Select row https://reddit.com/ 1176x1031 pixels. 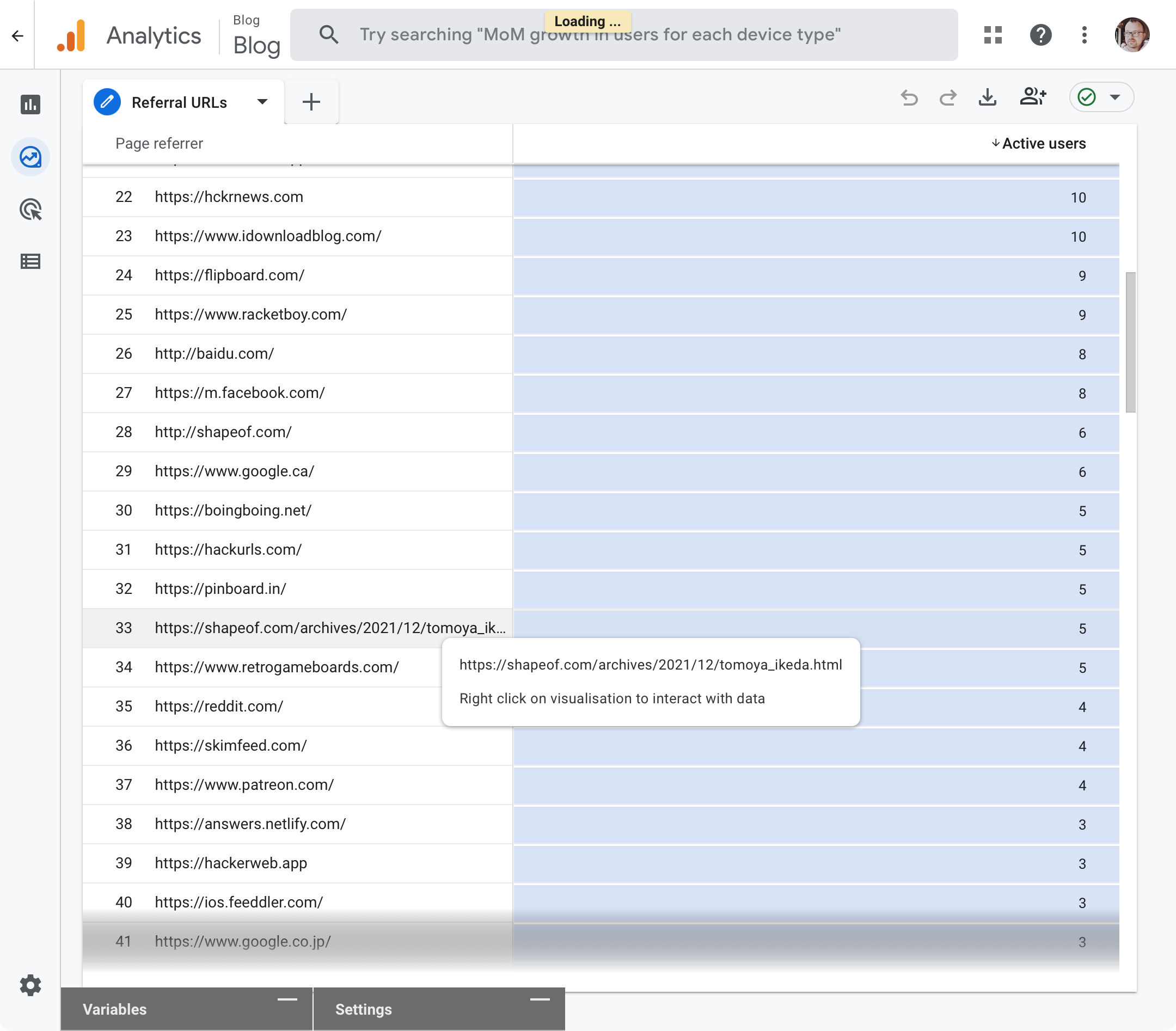click(601, 706)
